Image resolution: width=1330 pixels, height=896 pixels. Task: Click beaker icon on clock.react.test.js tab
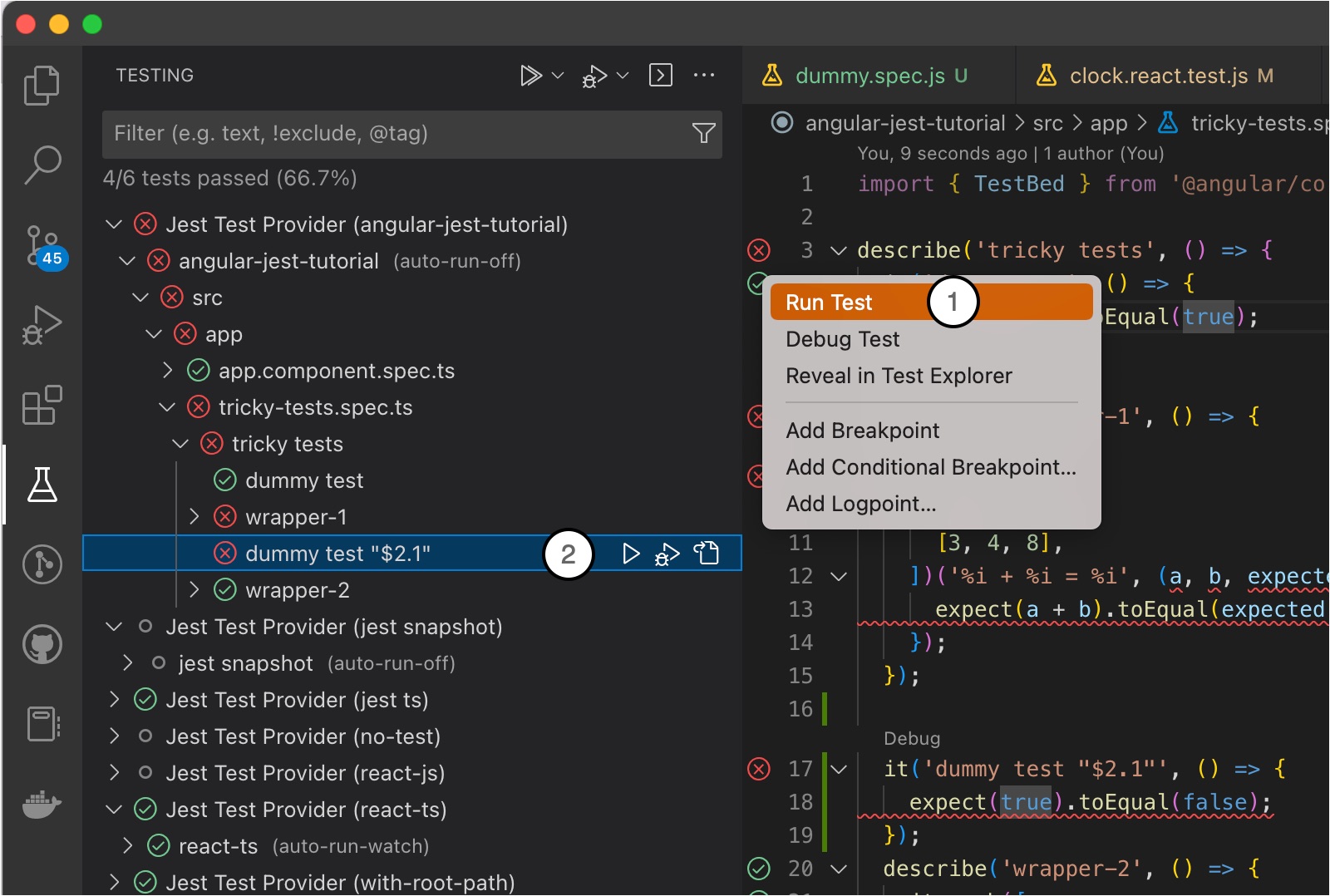click(x=1047, y=76)
